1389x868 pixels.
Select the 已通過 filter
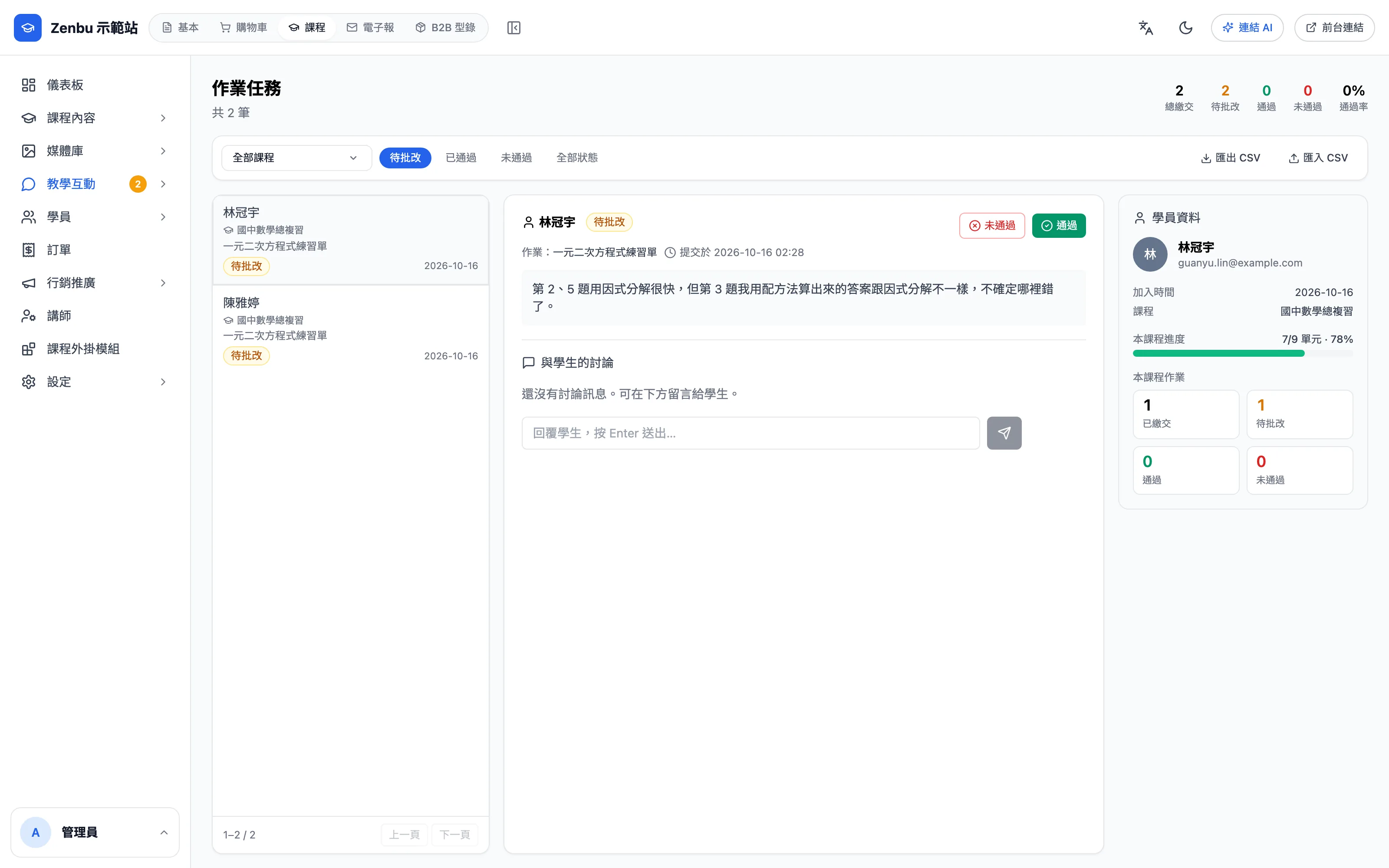pos(461,158)
